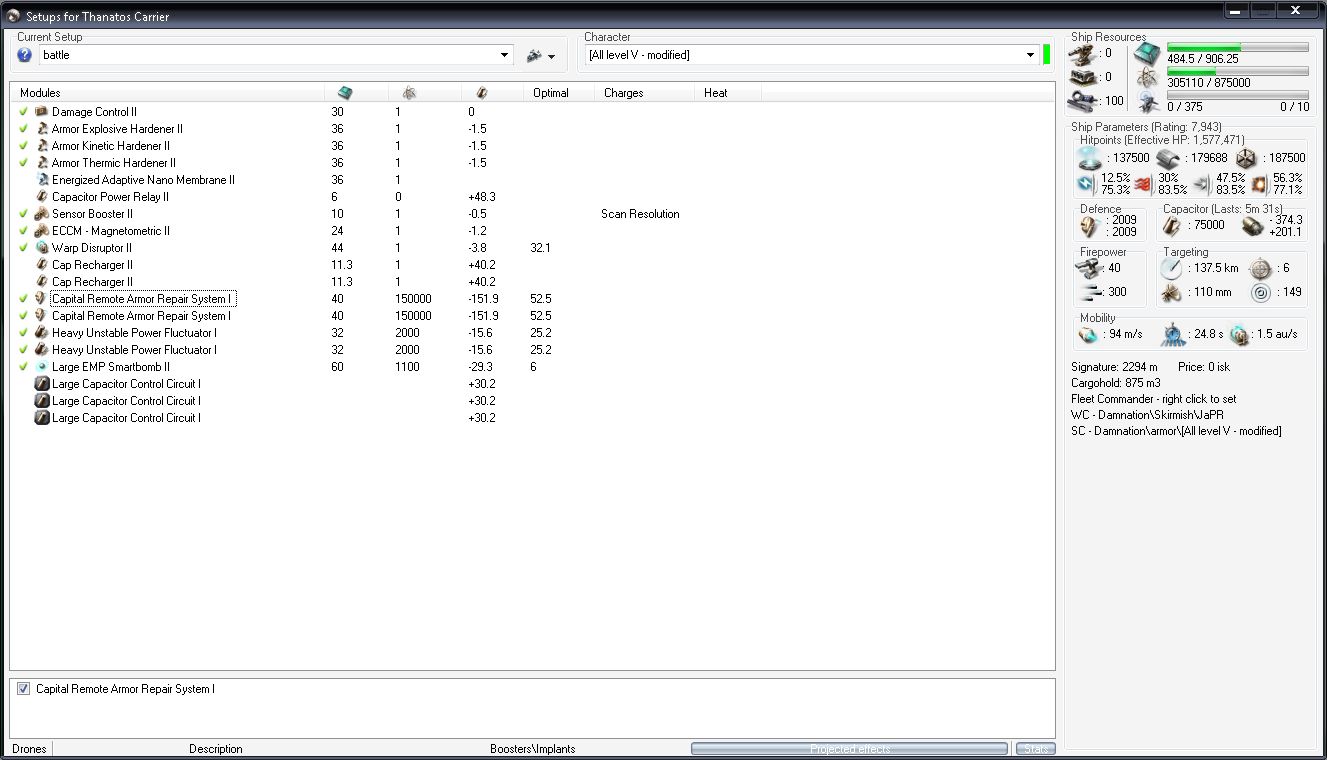Click the Charges column header
This screenshot has height=760, width=1327.
coord(645,93)
